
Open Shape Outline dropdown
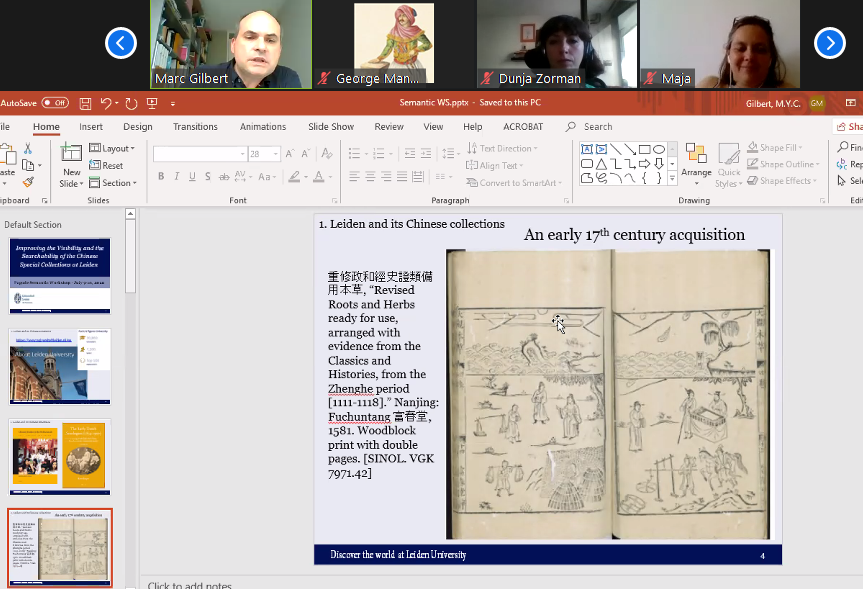(x=783, y=164)
